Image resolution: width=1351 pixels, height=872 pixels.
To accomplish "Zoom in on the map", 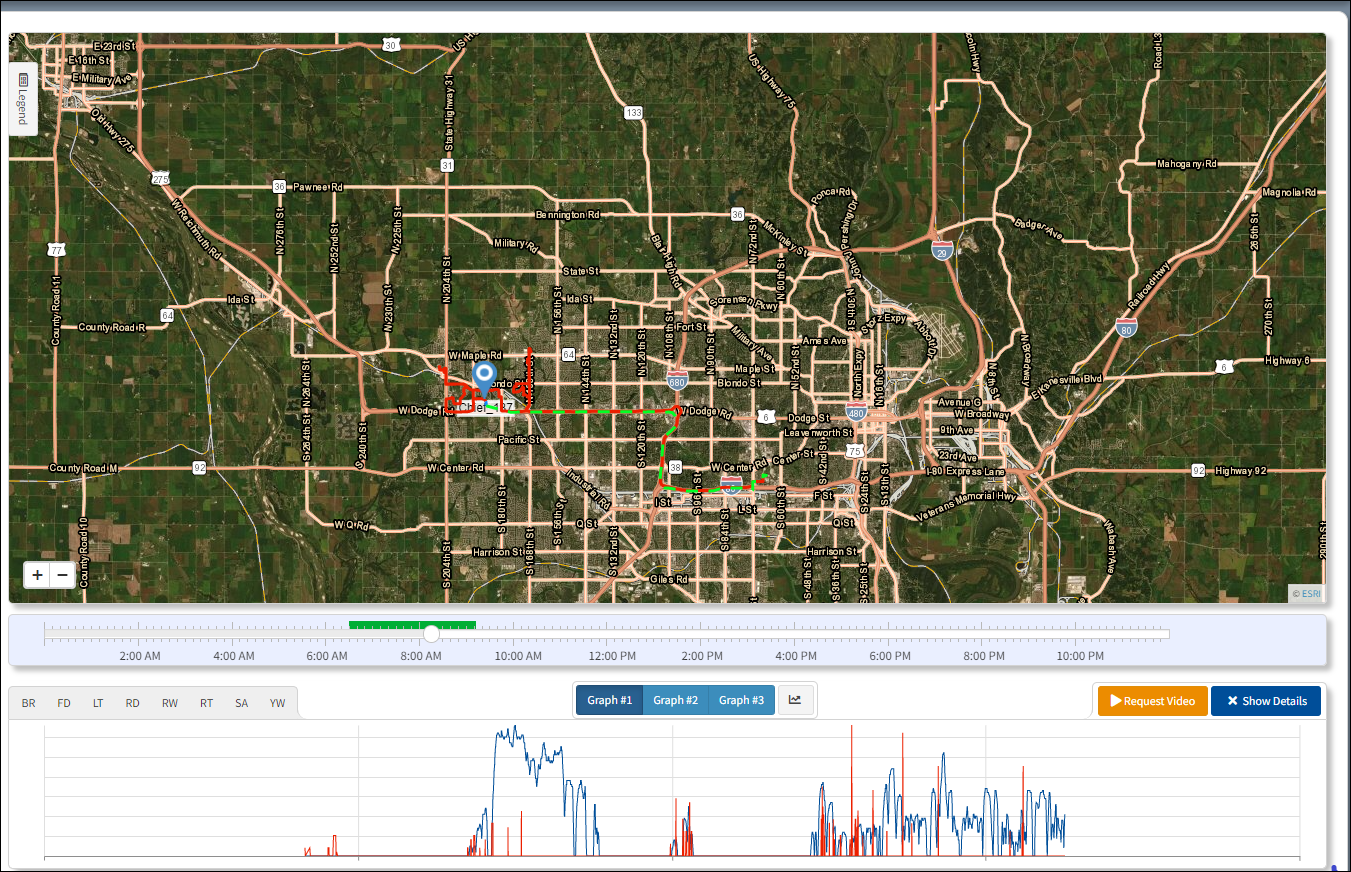I will click(x=37, y=575).
